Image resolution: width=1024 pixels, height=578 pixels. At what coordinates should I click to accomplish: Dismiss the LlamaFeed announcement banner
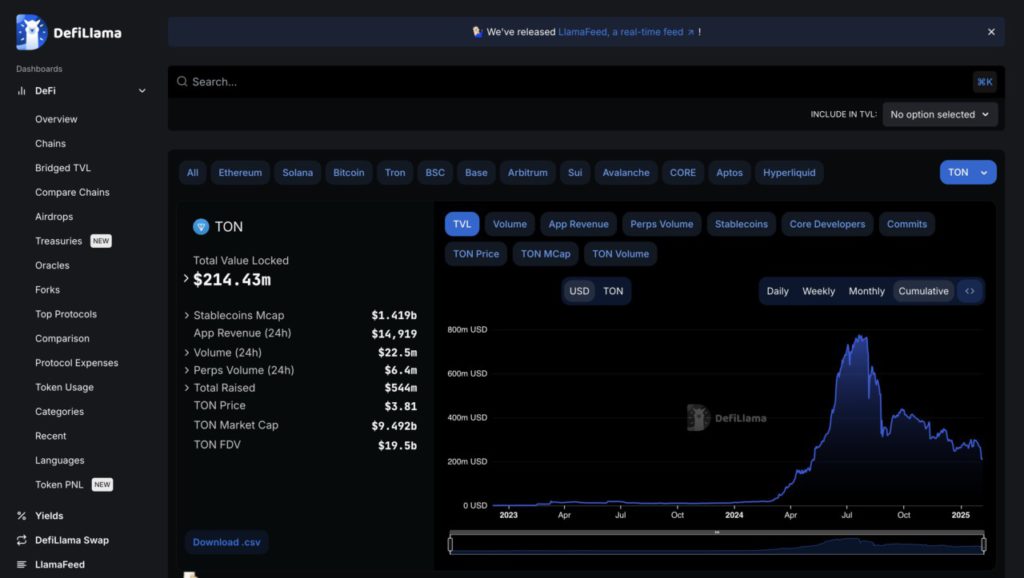(x=991, y=32)
